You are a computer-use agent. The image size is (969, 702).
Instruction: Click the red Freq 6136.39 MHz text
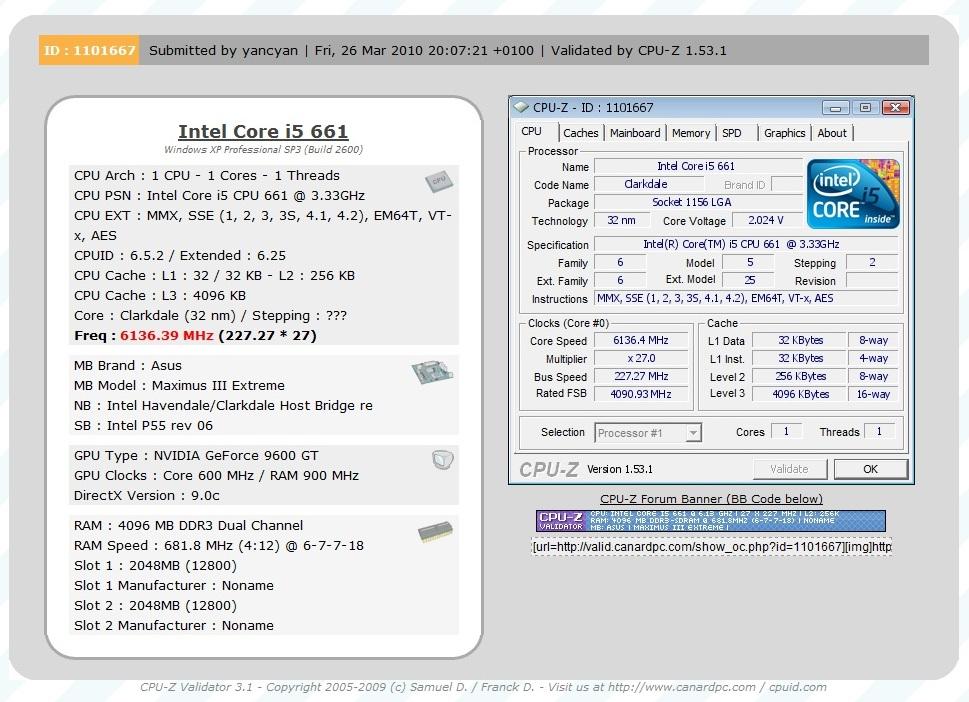click(x=167, y=336)
